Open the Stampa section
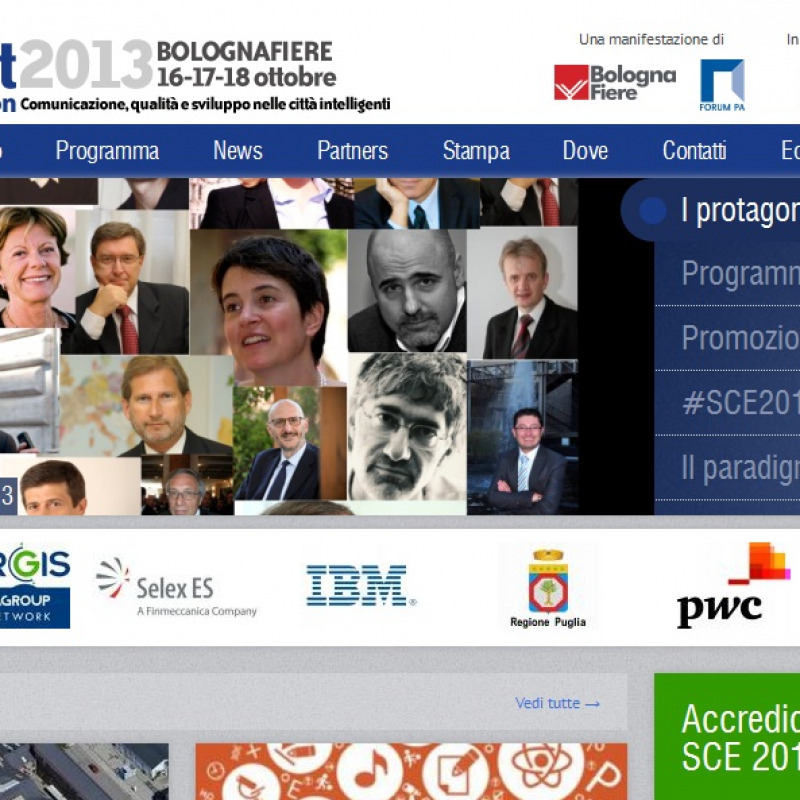The width and height of the screenshot is (800, 800). (x=476, y=151)
